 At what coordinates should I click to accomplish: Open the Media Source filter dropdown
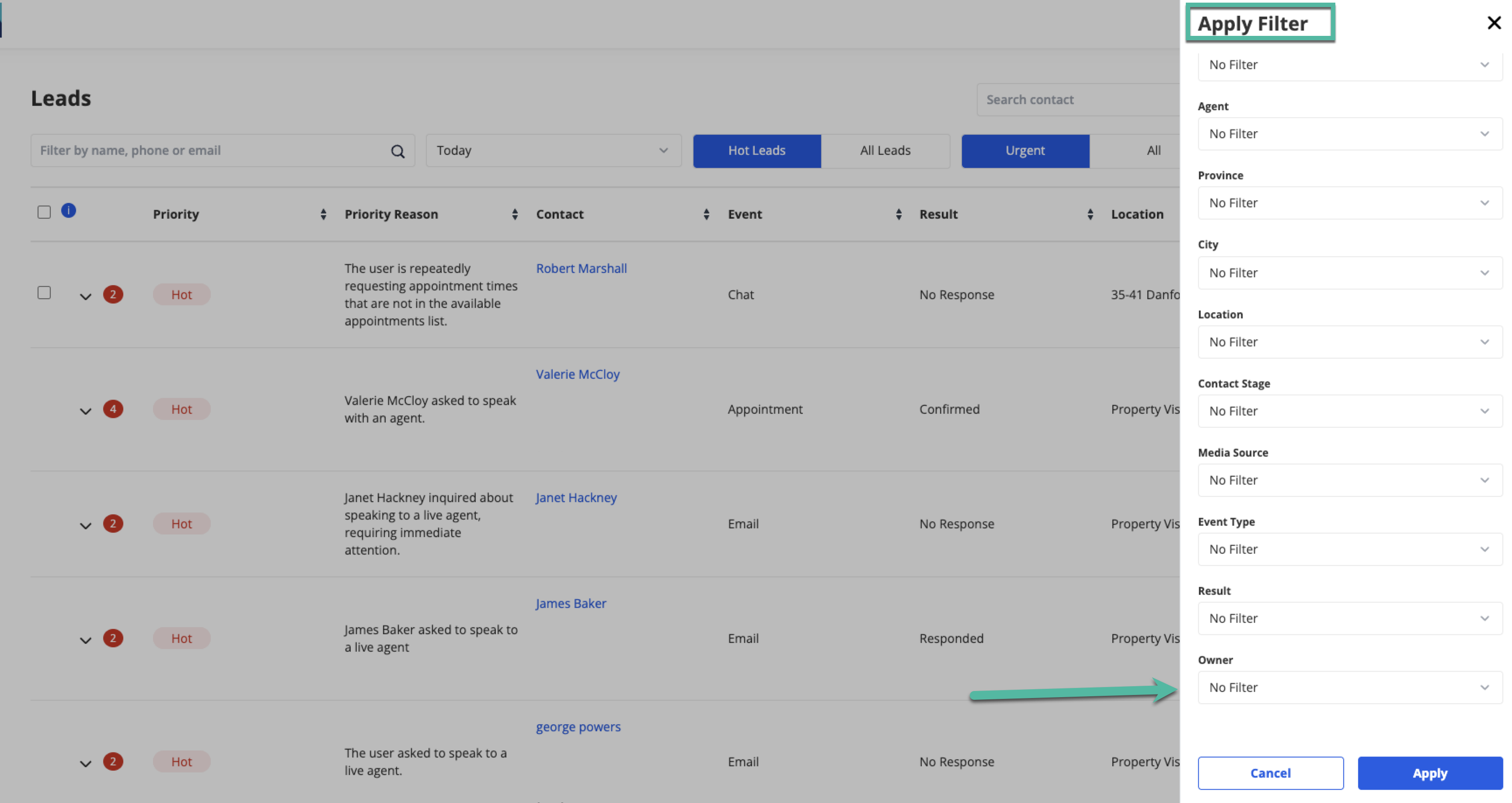tap(1349, 480)
